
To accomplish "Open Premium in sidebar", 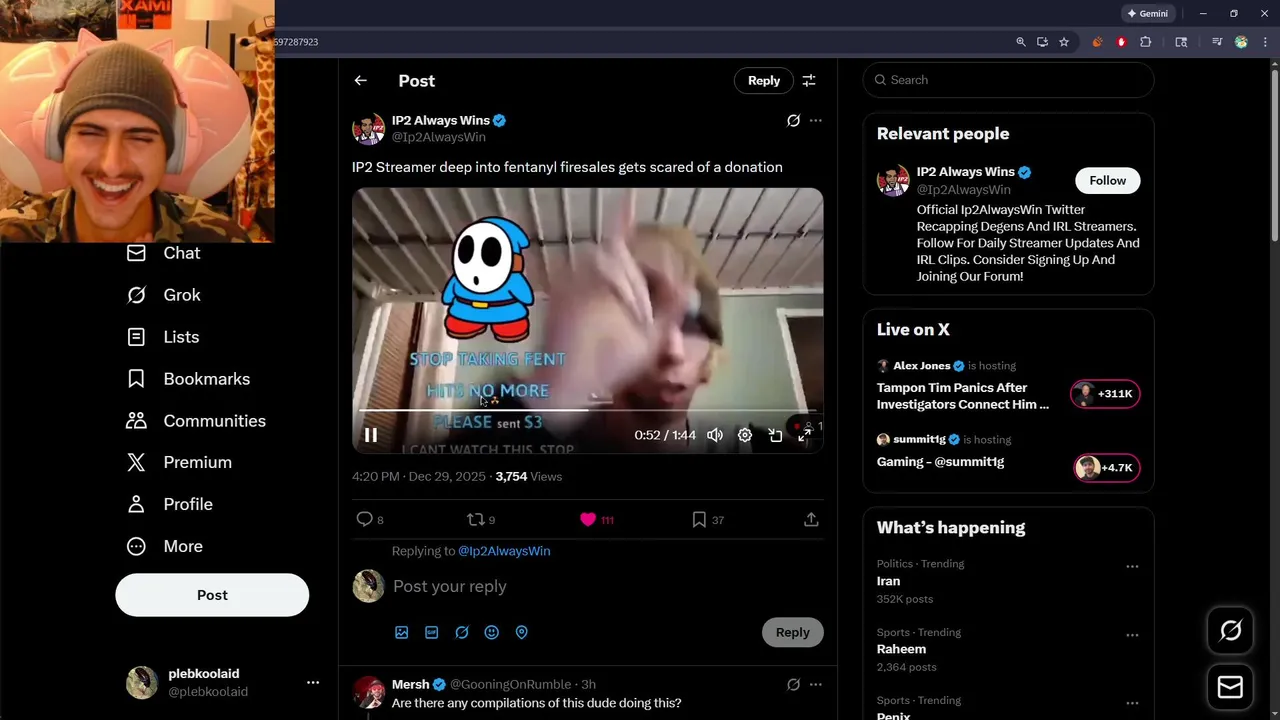I will 180,462.
